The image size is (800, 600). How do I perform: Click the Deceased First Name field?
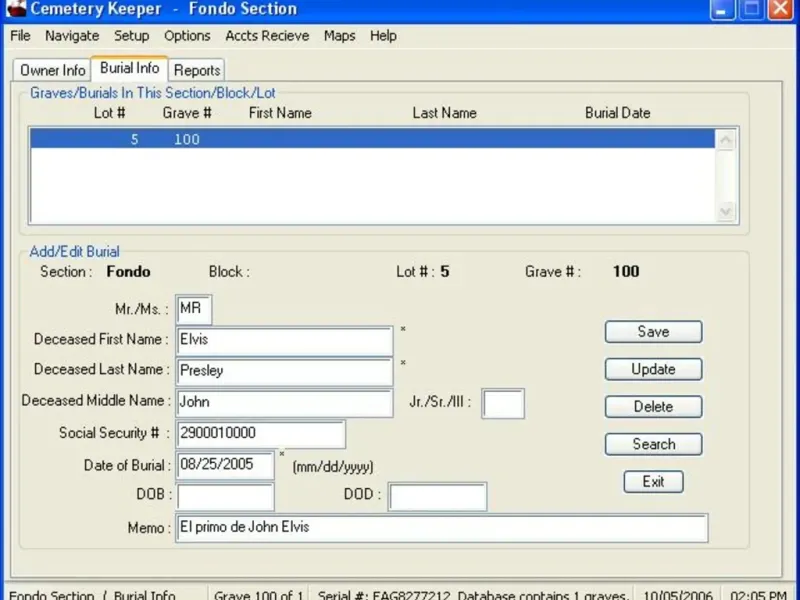pos(285,341)
